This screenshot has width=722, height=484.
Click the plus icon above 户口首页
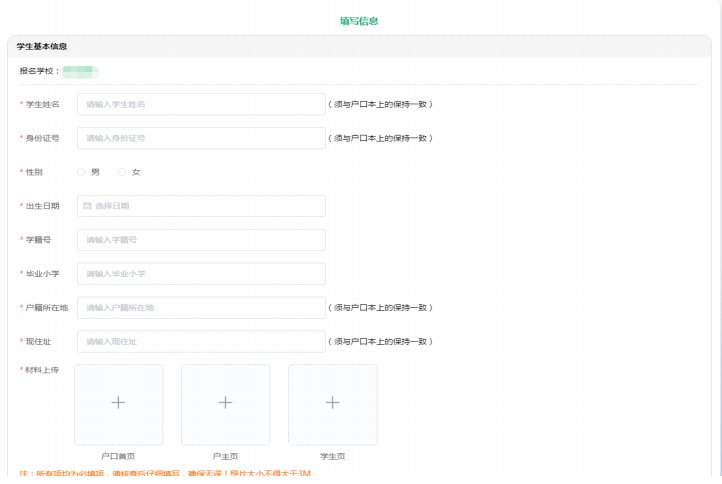118,402
